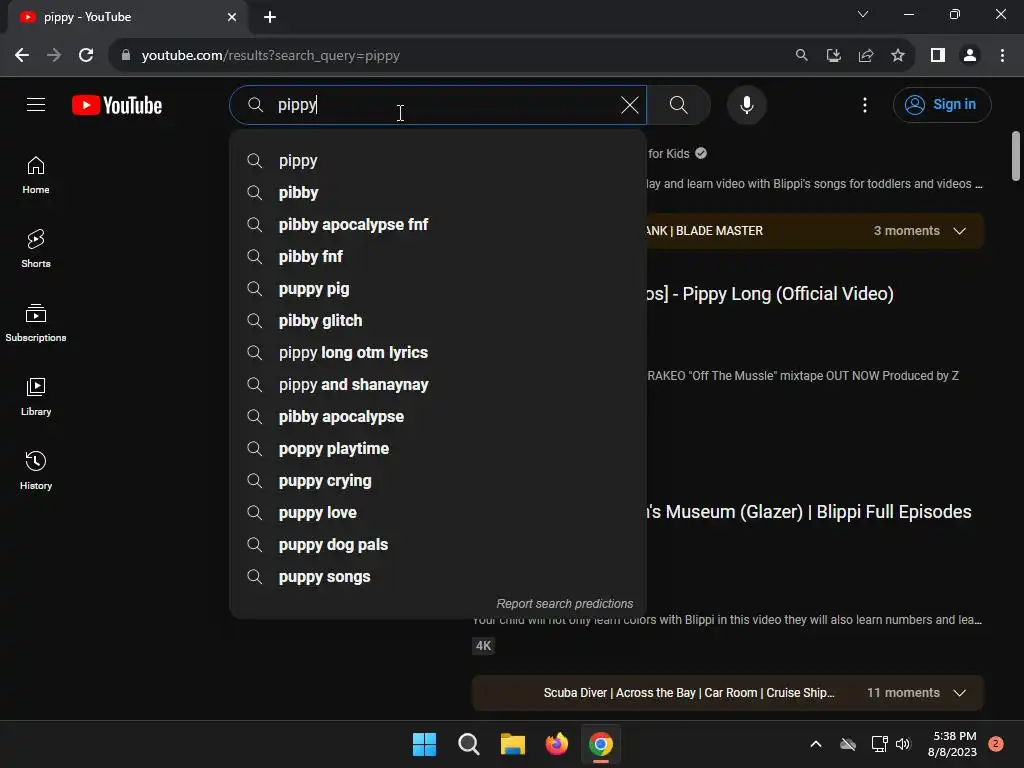Submit search with magnifier button
Screen dimensions: 1024x768
[679, 104]
